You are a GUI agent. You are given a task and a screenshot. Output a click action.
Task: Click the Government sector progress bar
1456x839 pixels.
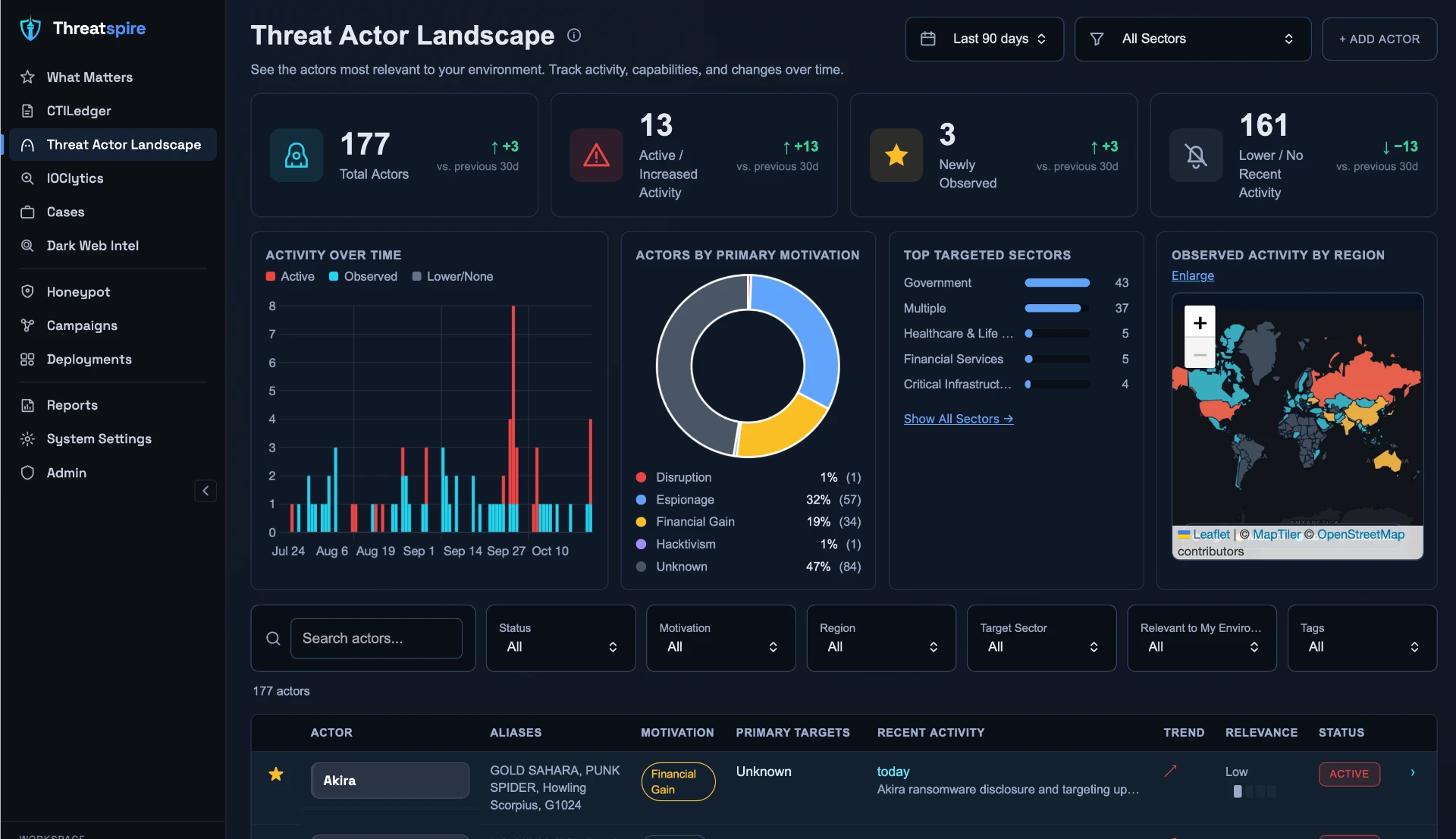[1056, 283]
